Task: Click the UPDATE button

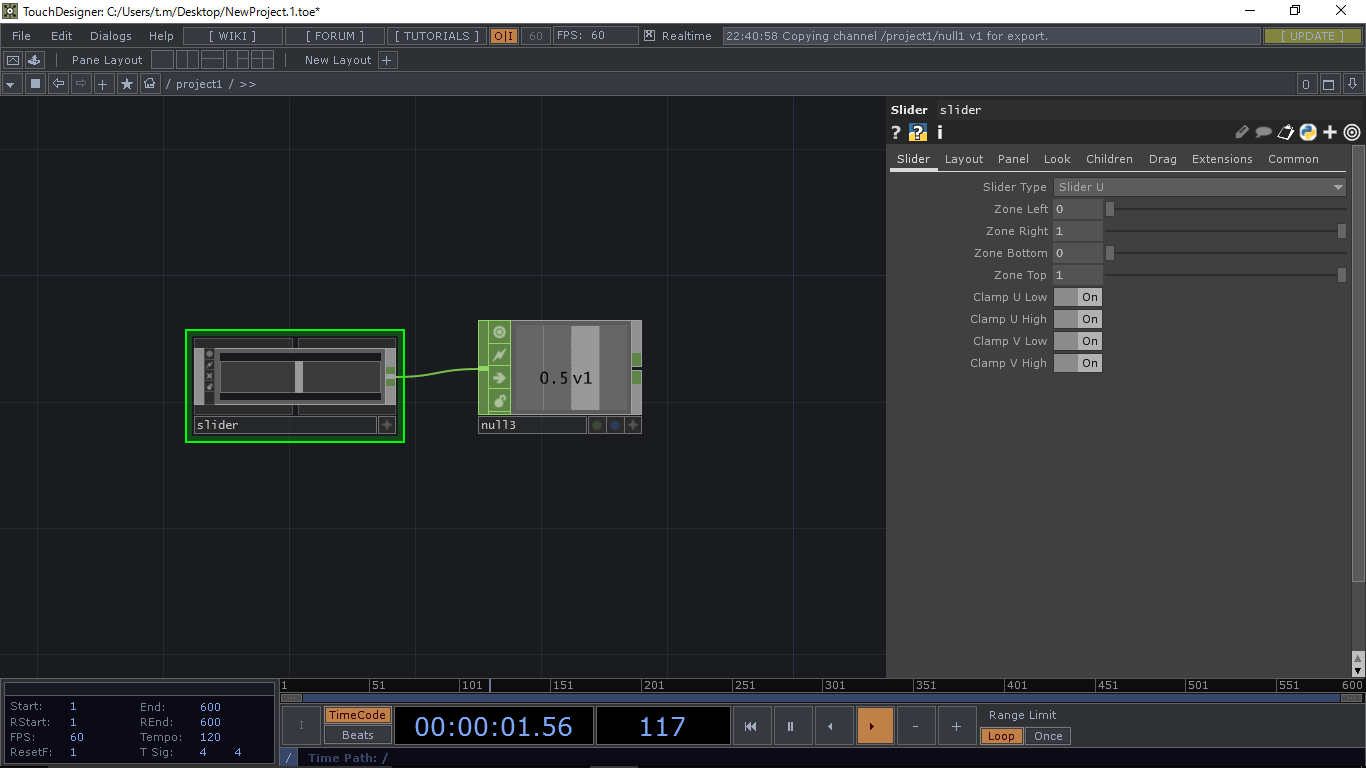Action: coord(1313,35)
